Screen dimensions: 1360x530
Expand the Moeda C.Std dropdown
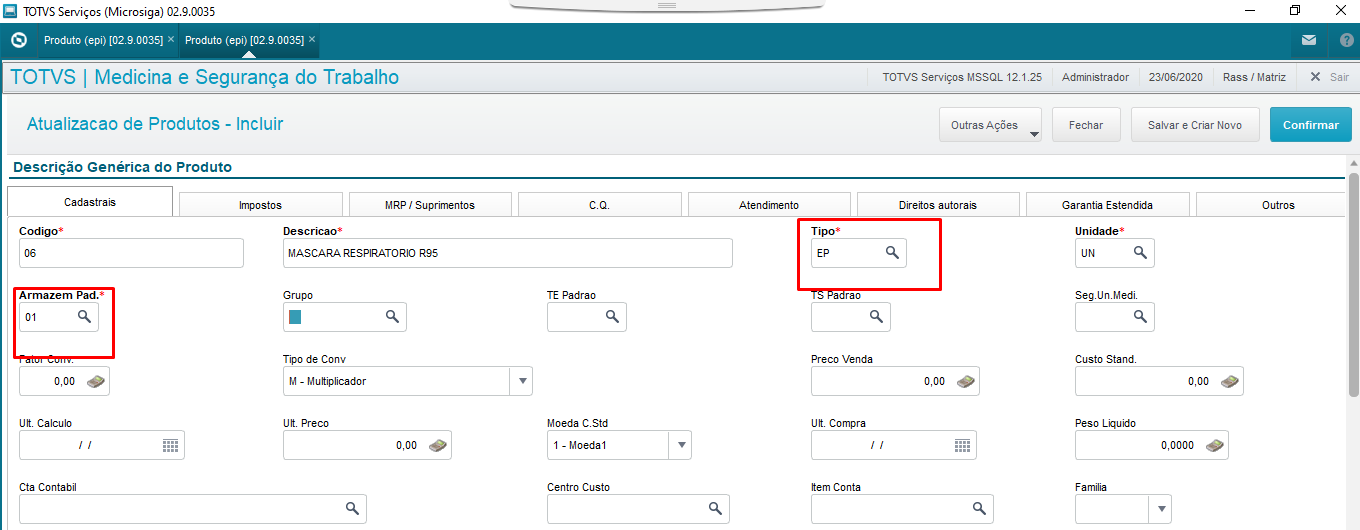[680, 445]
